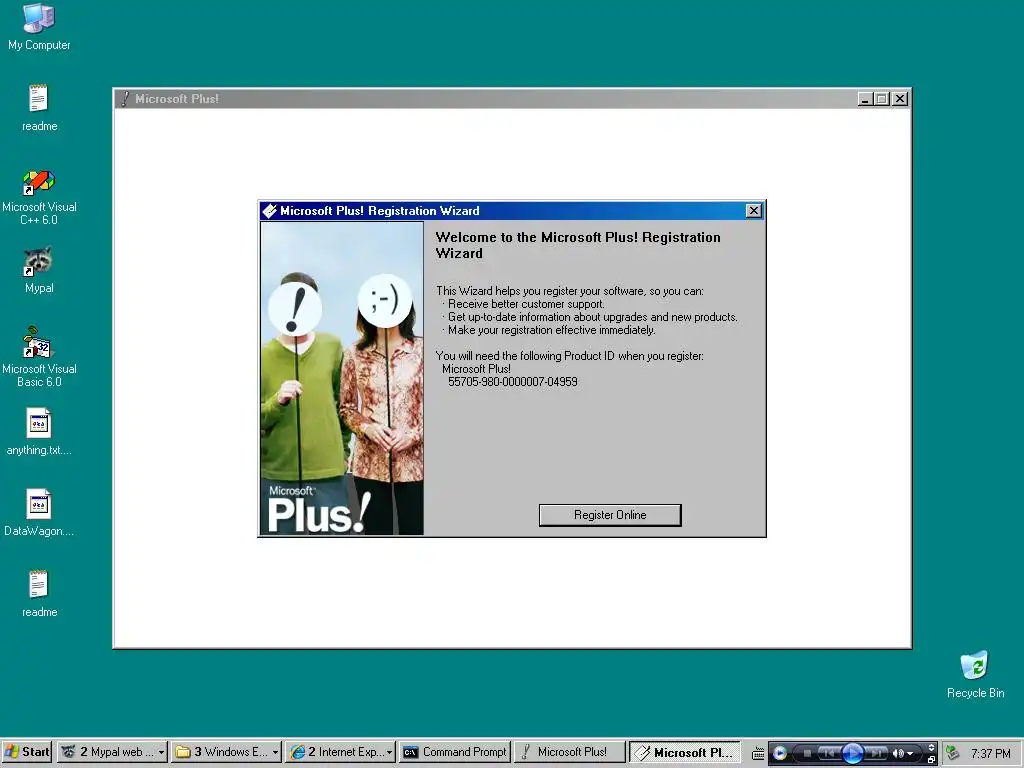Screen dimensions: 1024x768
Task: Select the Microsoft Visual Basic 6.0 shortcut
Action: pyautogui.click(x=39, y=357)
